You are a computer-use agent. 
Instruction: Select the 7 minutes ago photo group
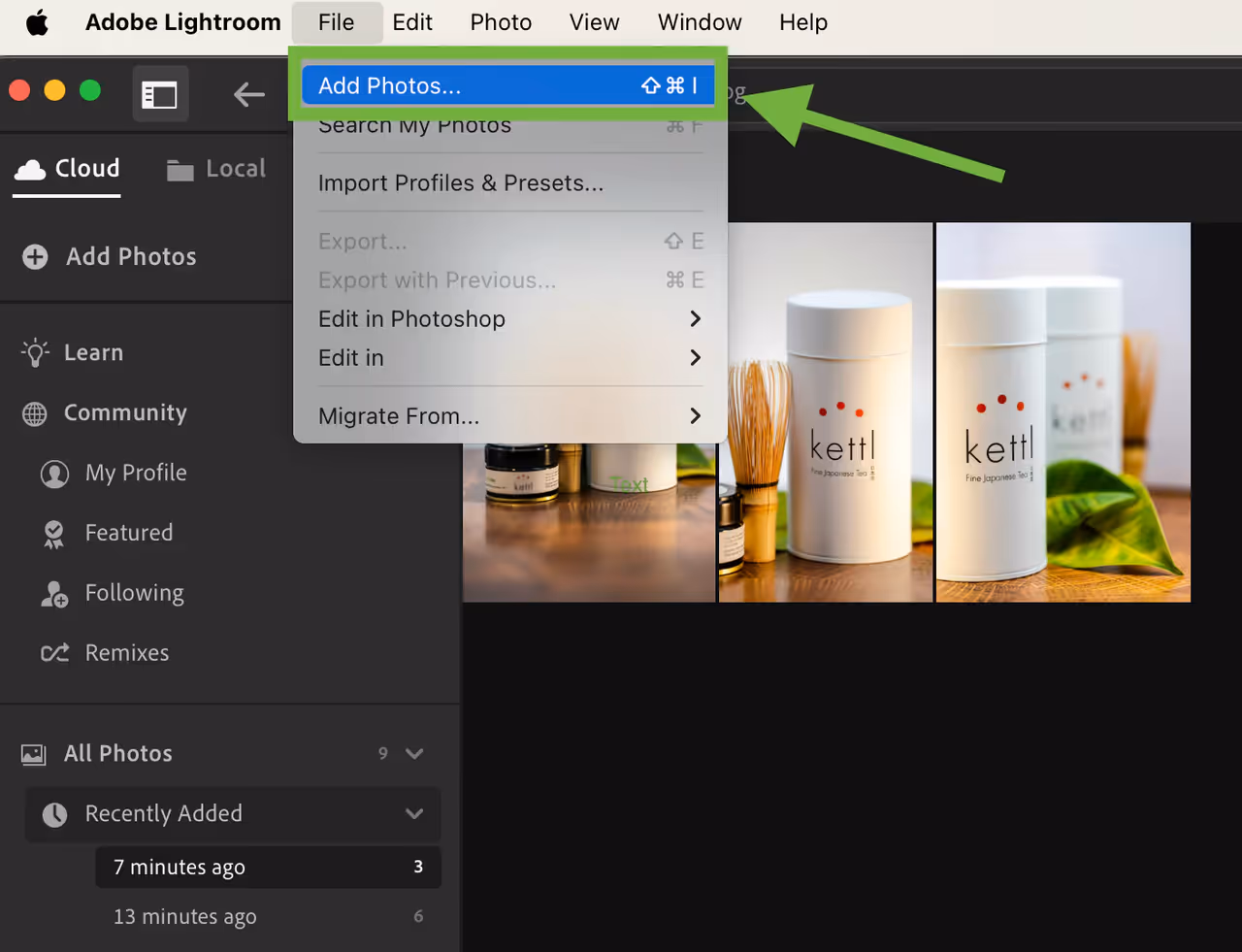(x=180, y=867)
